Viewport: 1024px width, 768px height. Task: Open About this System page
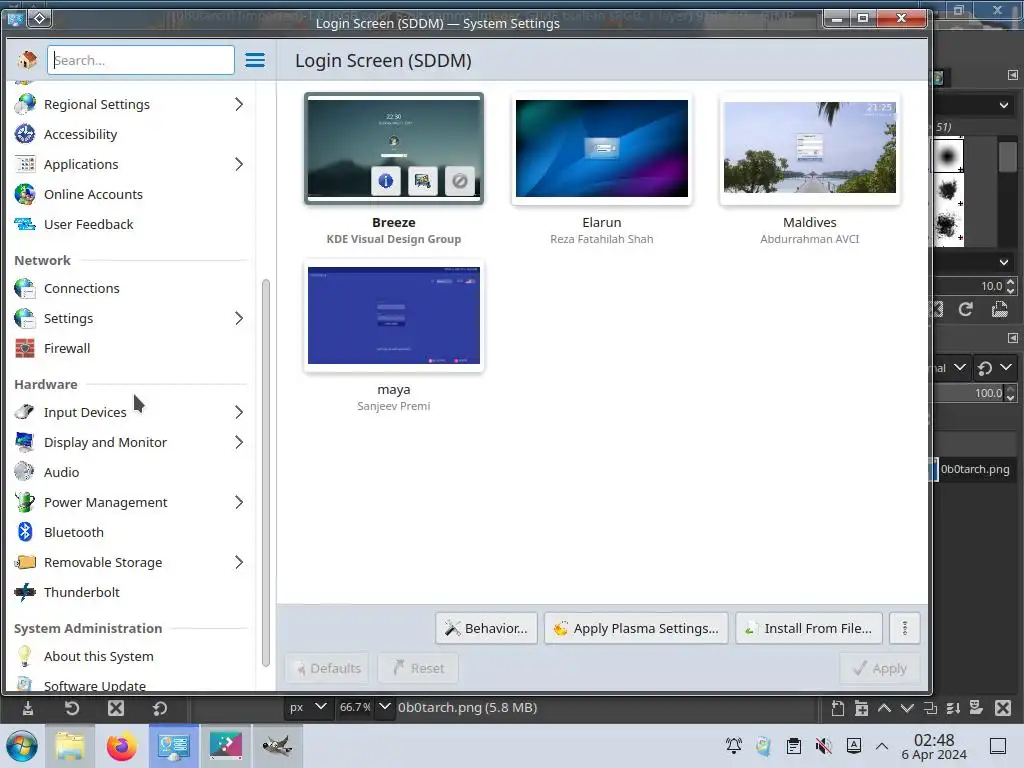coord(99,657)
